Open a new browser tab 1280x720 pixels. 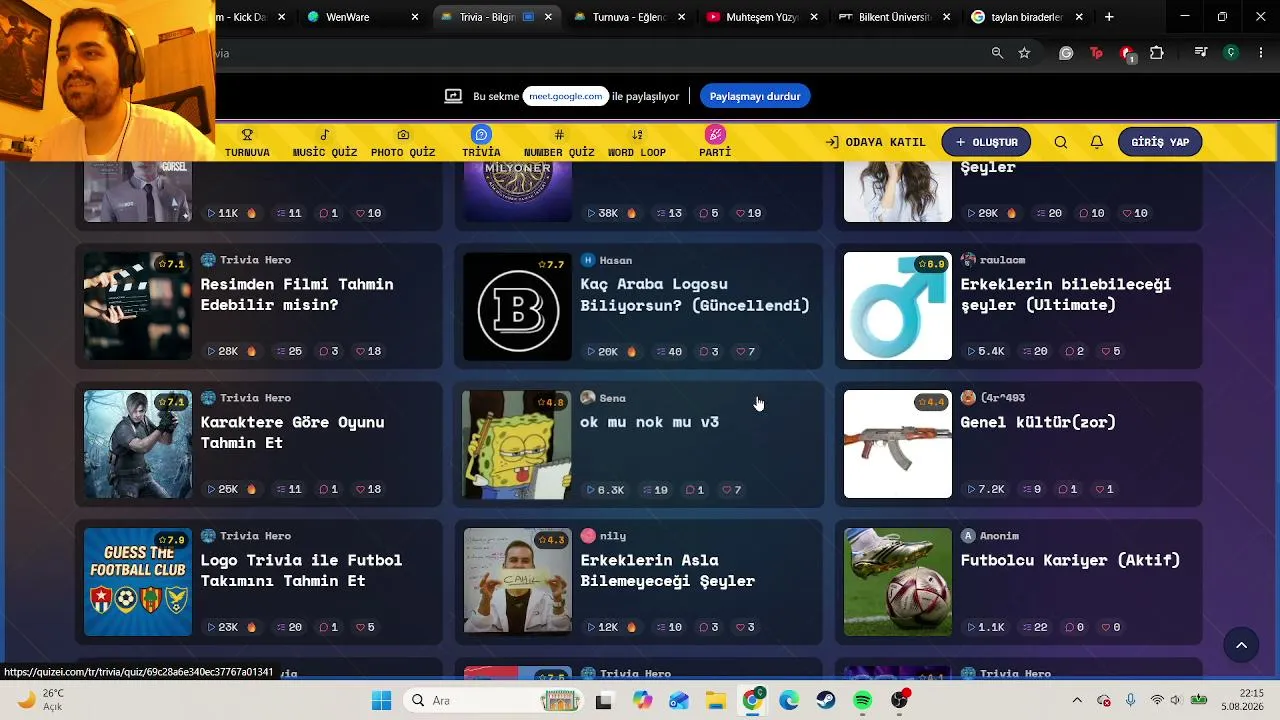point(1109,17)
